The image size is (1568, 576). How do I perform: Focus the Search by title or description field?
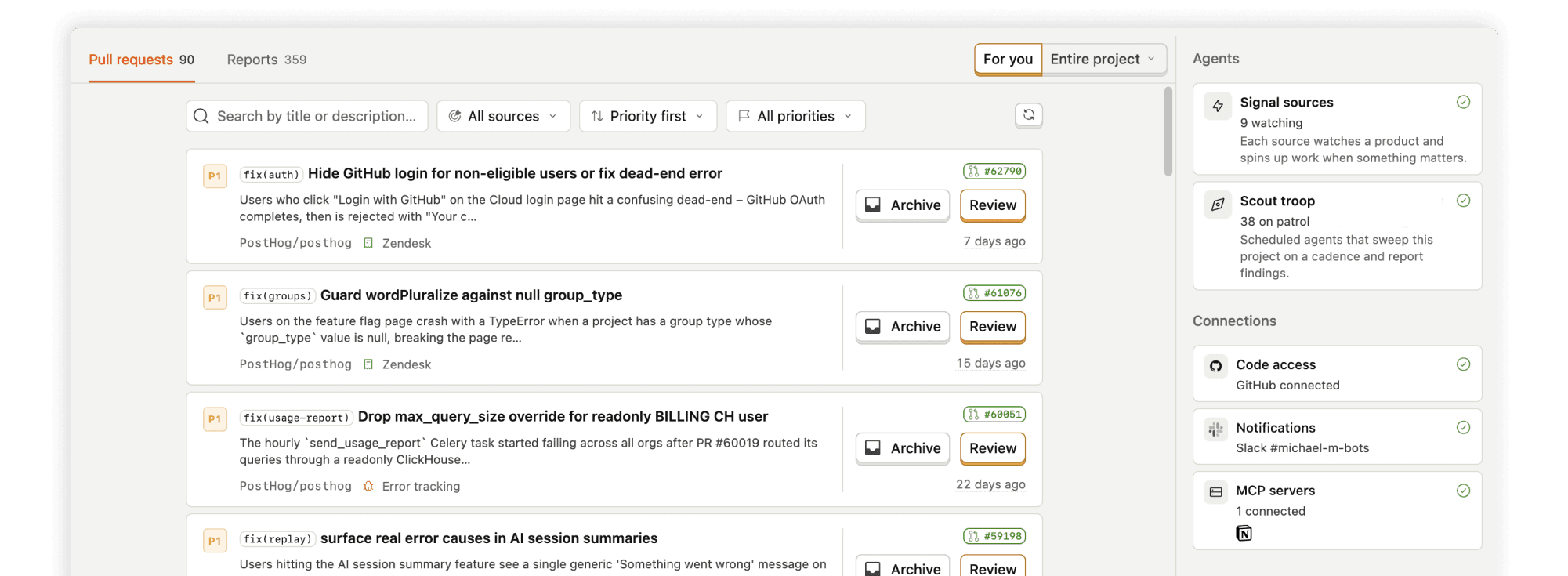point(307,116)
